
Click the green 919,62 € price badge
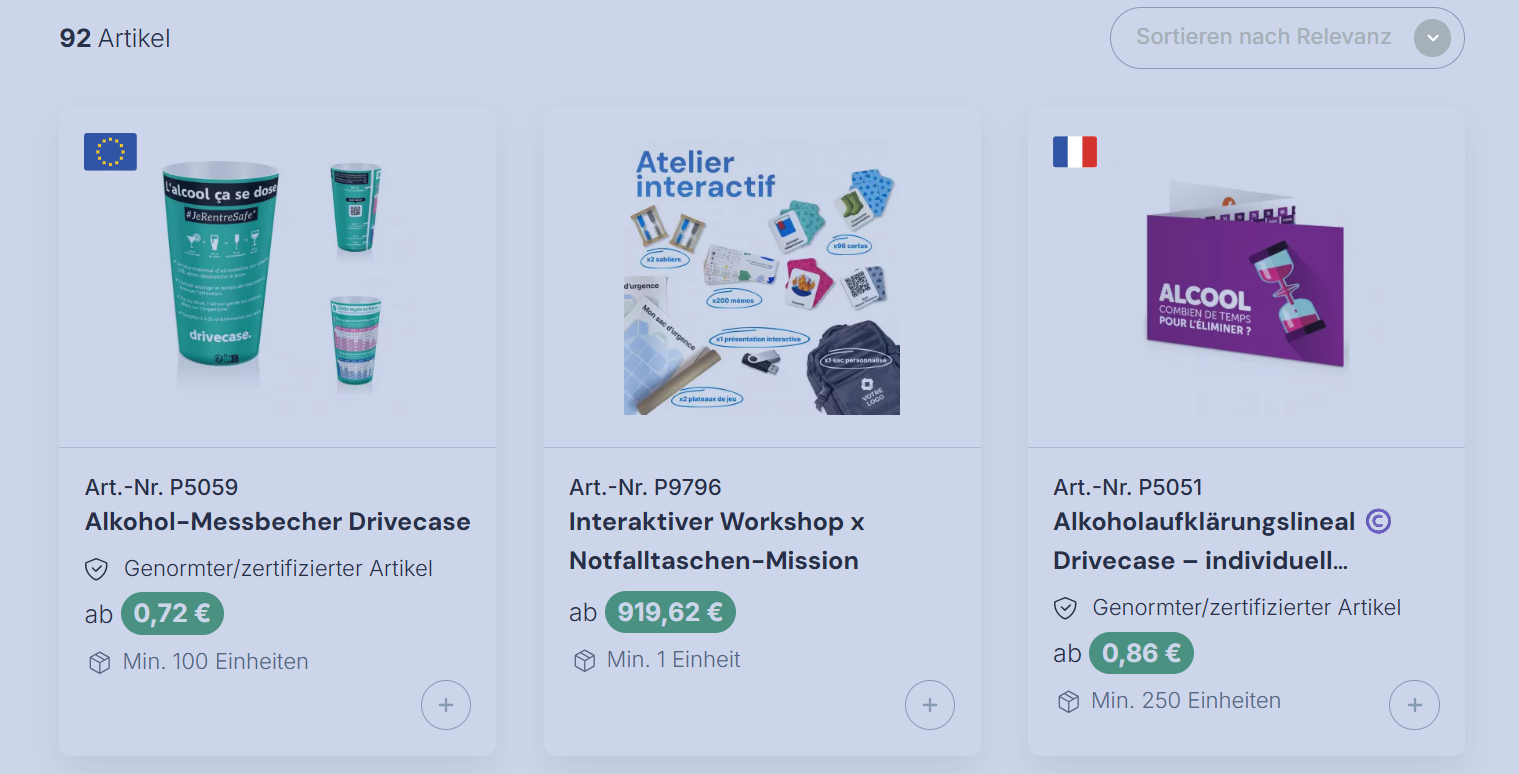pyautogui.click(x=670, y=612)
